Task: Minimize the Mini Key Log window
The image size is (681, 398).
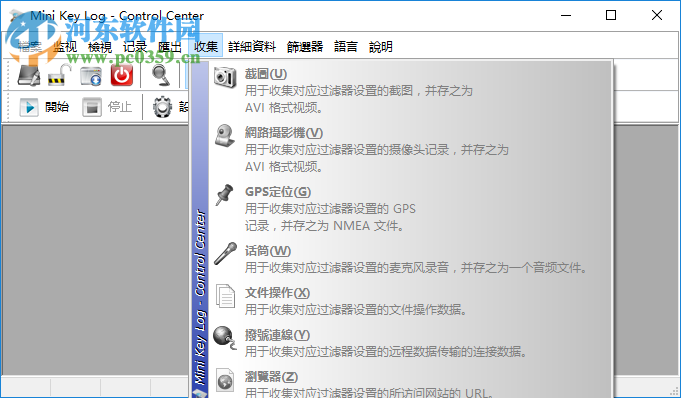Action: (x=566, y=15)
